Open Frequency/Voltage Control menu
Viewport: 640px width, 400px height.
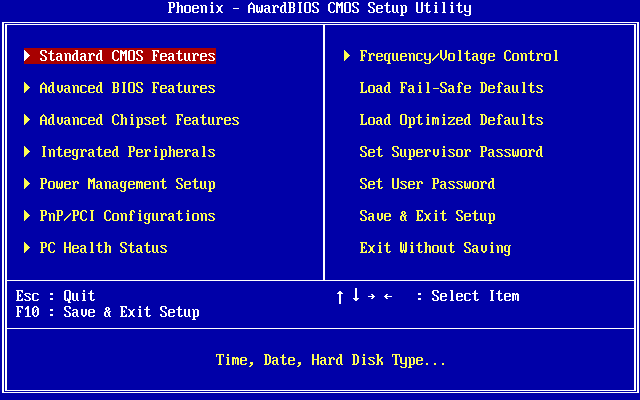coord(459,56)
